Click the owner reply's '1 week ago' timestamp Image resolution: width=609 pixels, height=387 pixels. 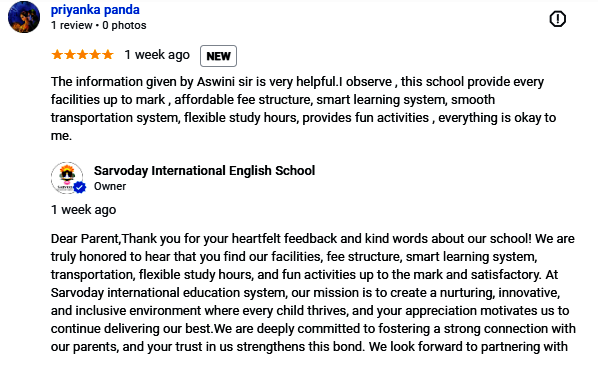(84, 210)
